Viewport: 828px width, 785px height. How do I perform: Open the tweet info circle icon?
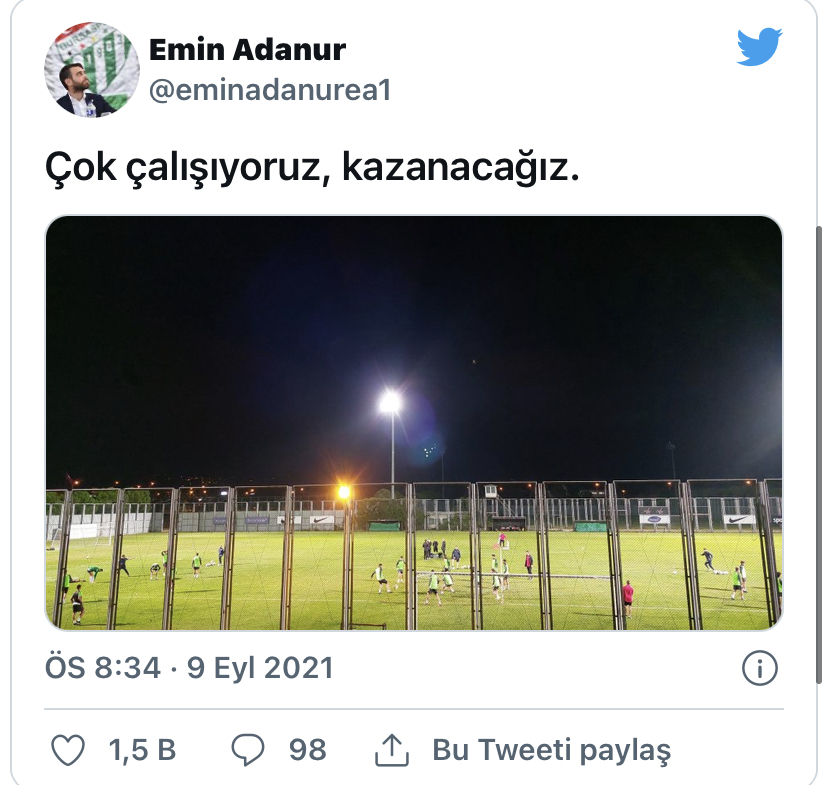pos(759,668)
